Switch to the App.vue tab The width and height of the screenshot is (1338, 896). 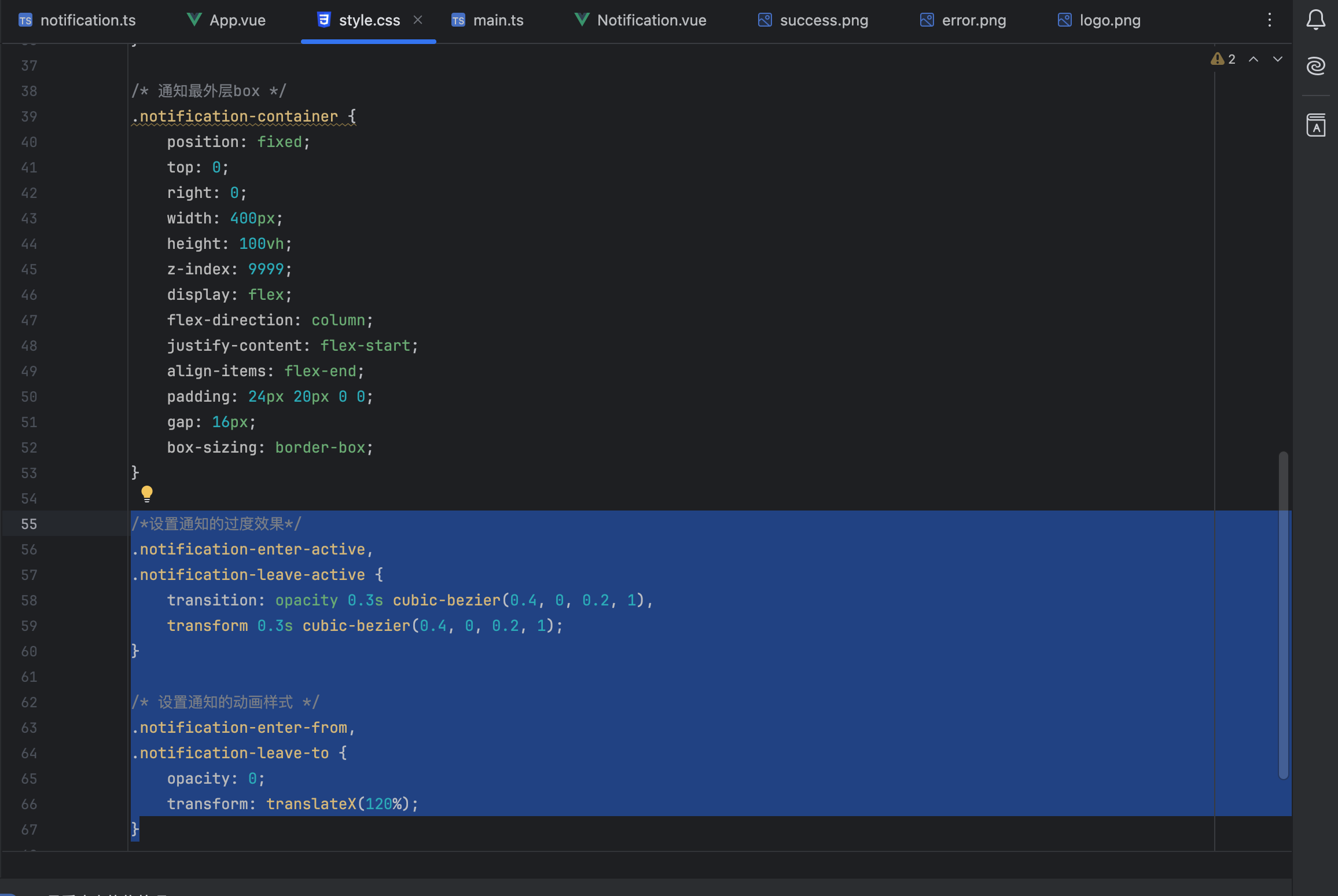pyautogui.click(x=237, y=20)
